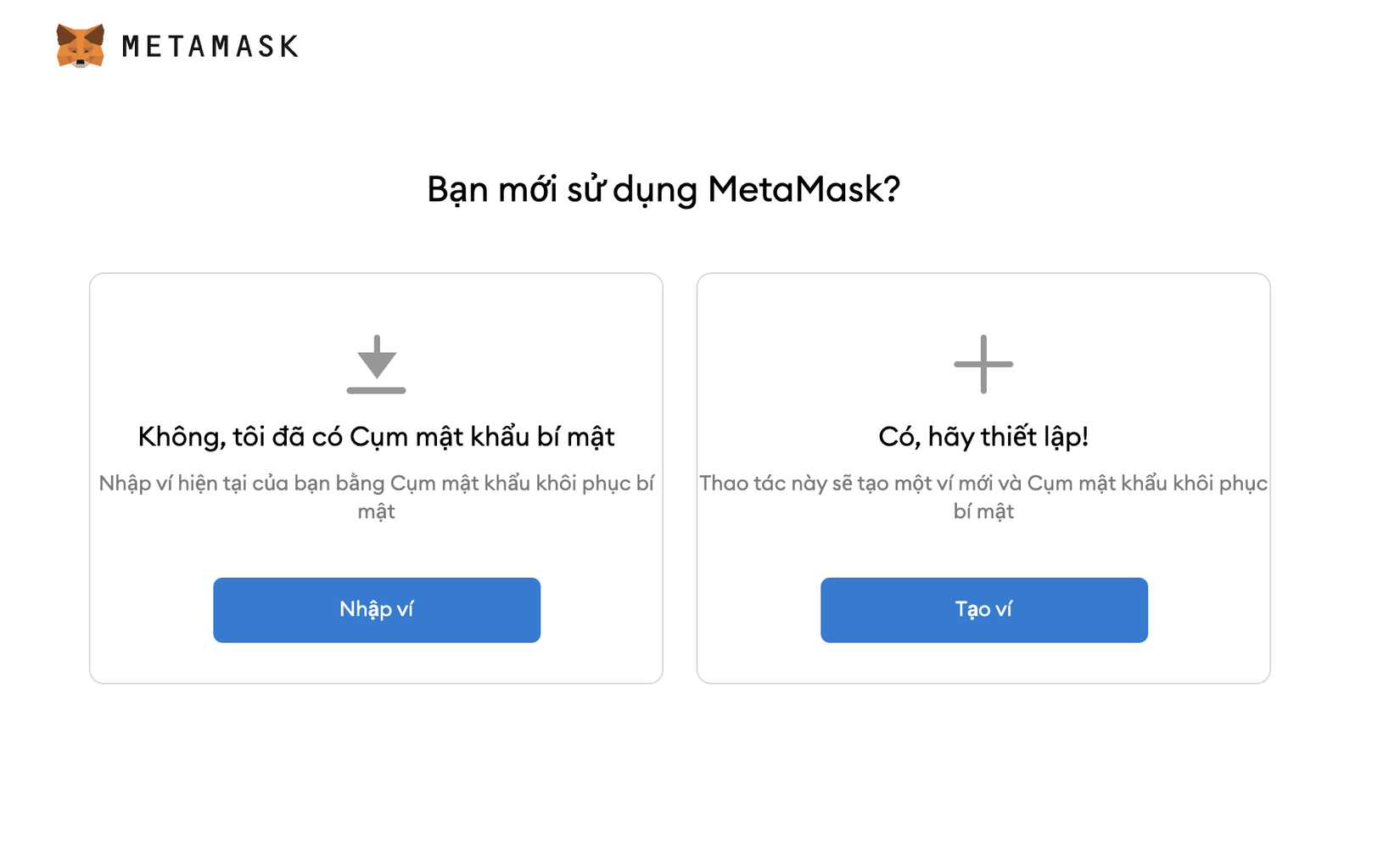The image size is (1400, 856).
Task: Click the MetaMask fox logo
Action: point(81,46)
